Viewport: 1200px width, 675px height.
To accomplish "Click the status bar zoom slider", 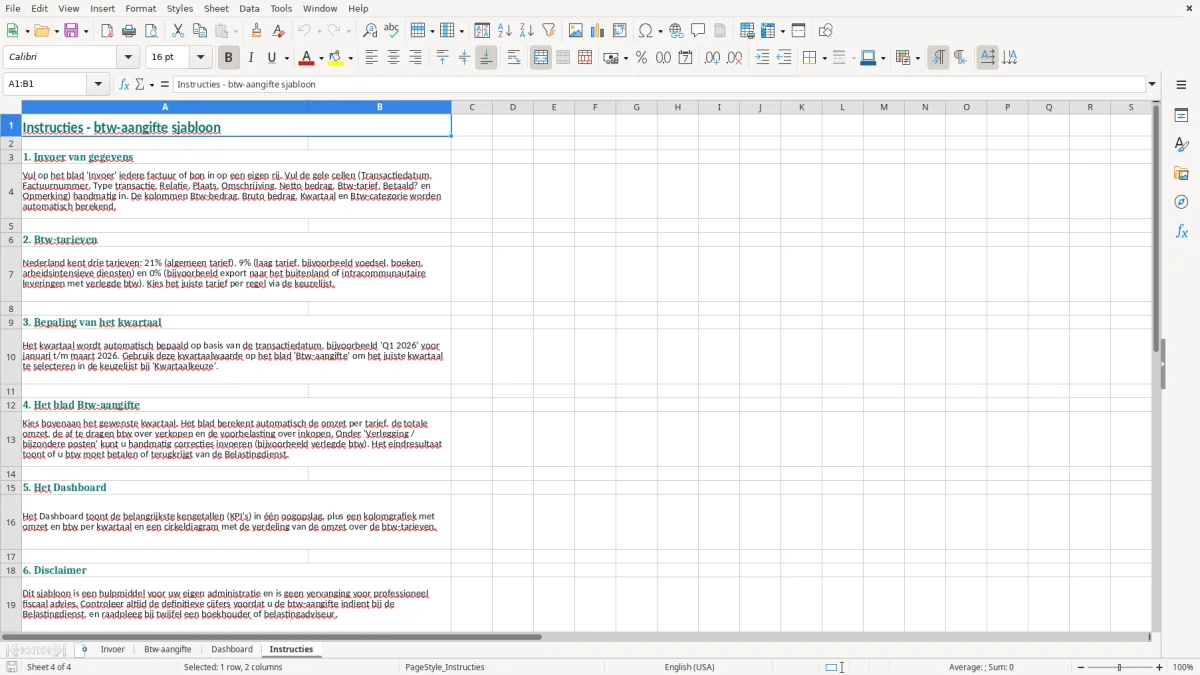I will [x=1120, y=667].
